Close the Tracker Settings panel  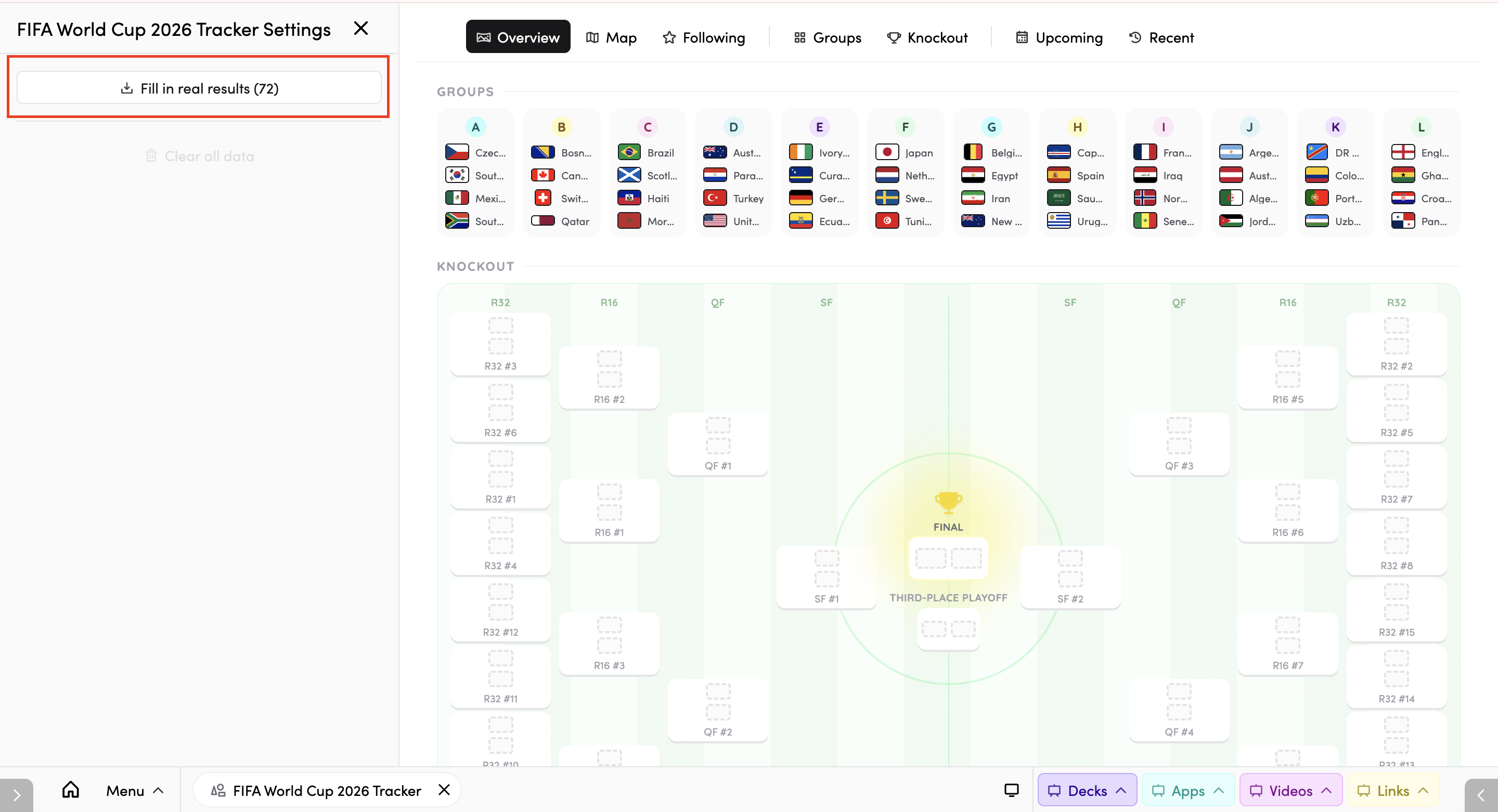[x=361, y=29]
